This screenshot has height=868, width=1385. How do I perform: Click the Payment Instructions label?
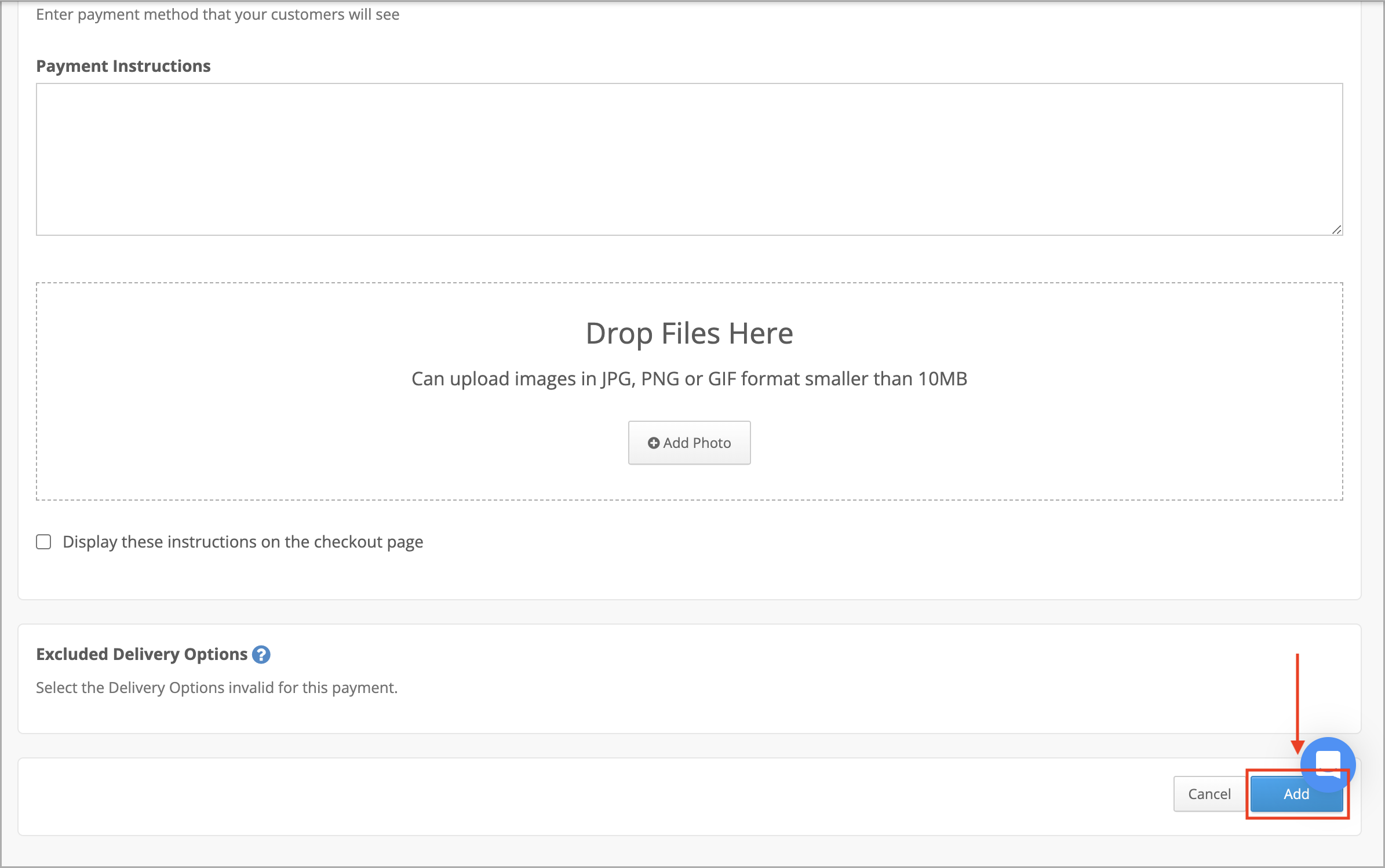coord(123,66)
